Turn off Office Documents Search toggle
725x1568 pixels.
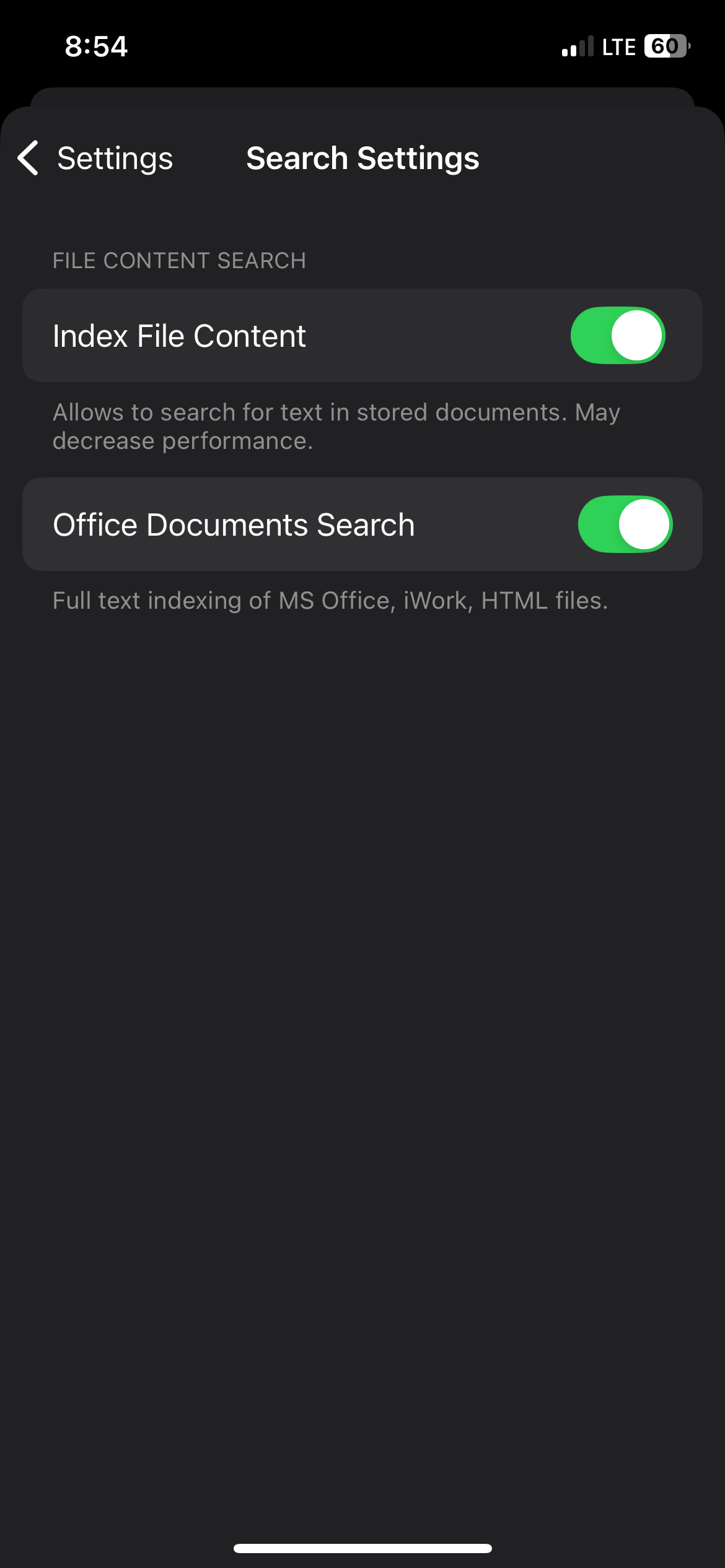pos(625,525)
